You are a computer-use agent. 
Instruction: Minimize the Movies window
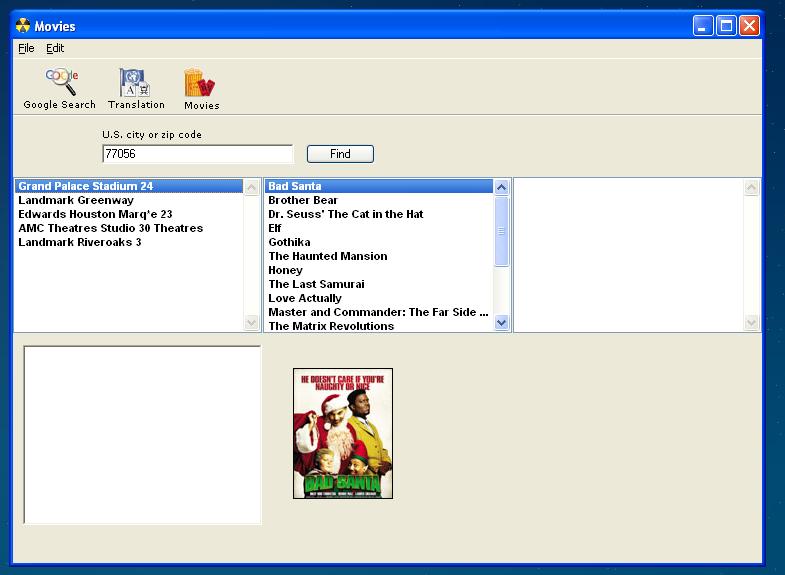click(x=702, y=26)
